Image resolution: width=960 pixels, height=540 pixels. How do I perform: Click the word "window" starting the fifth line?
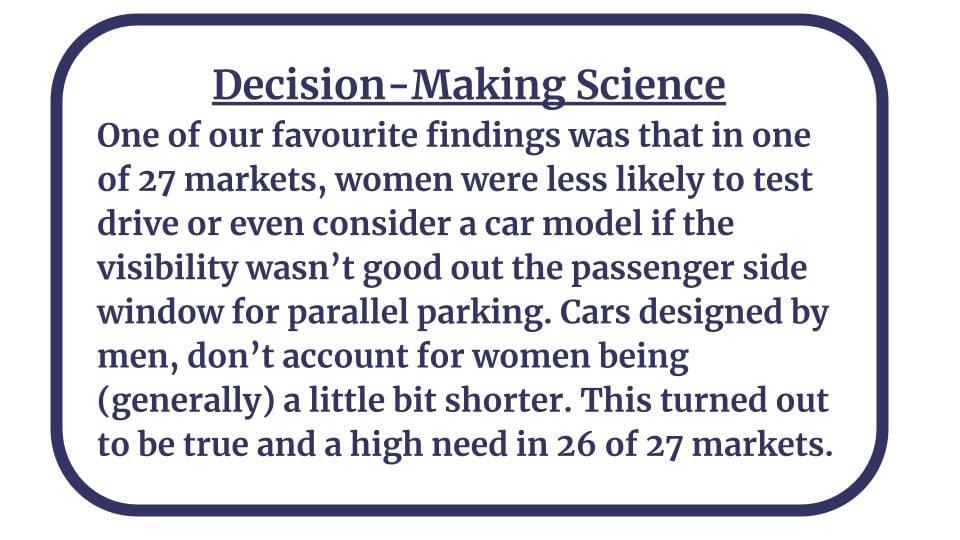[160, 312]
